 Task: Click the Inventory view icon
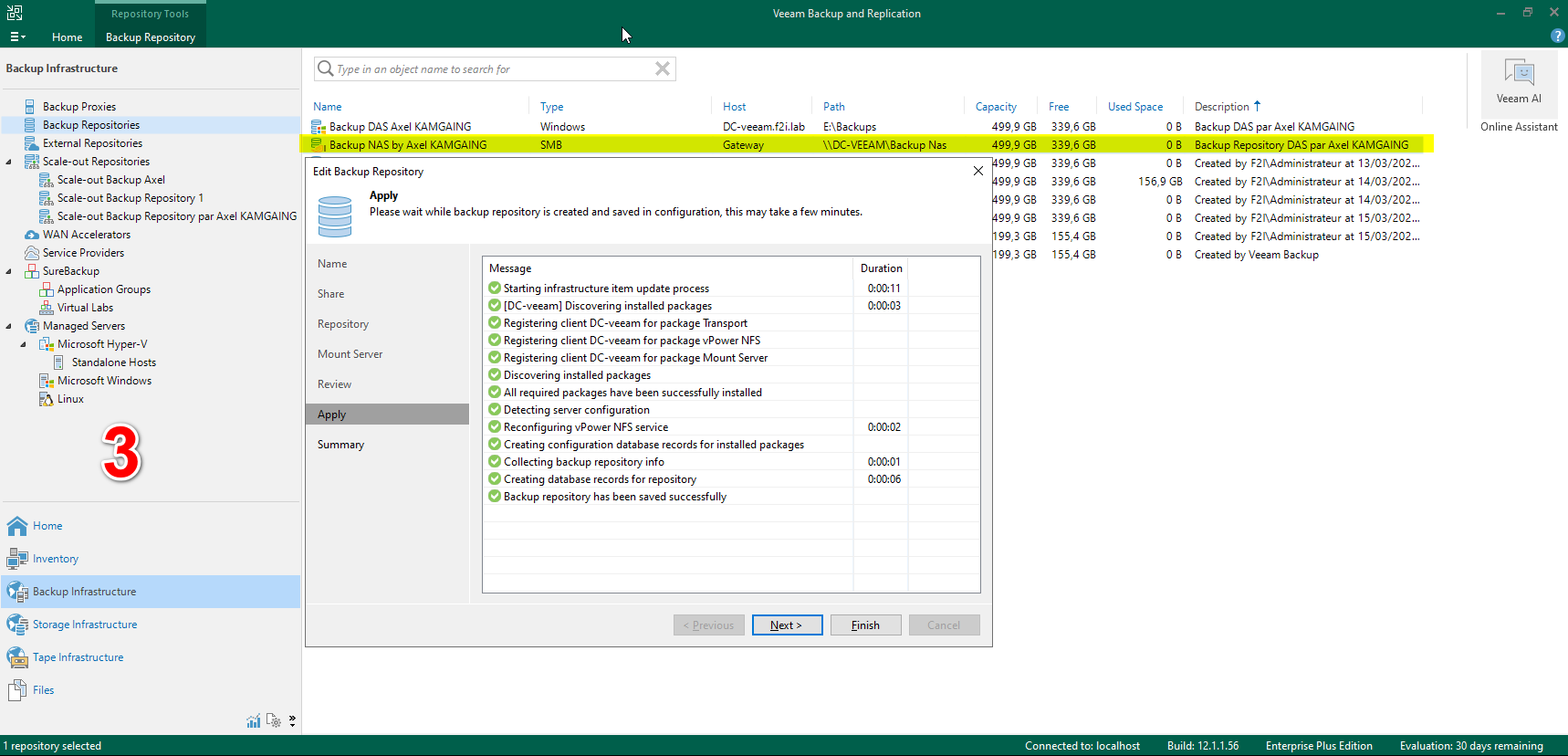17,559
